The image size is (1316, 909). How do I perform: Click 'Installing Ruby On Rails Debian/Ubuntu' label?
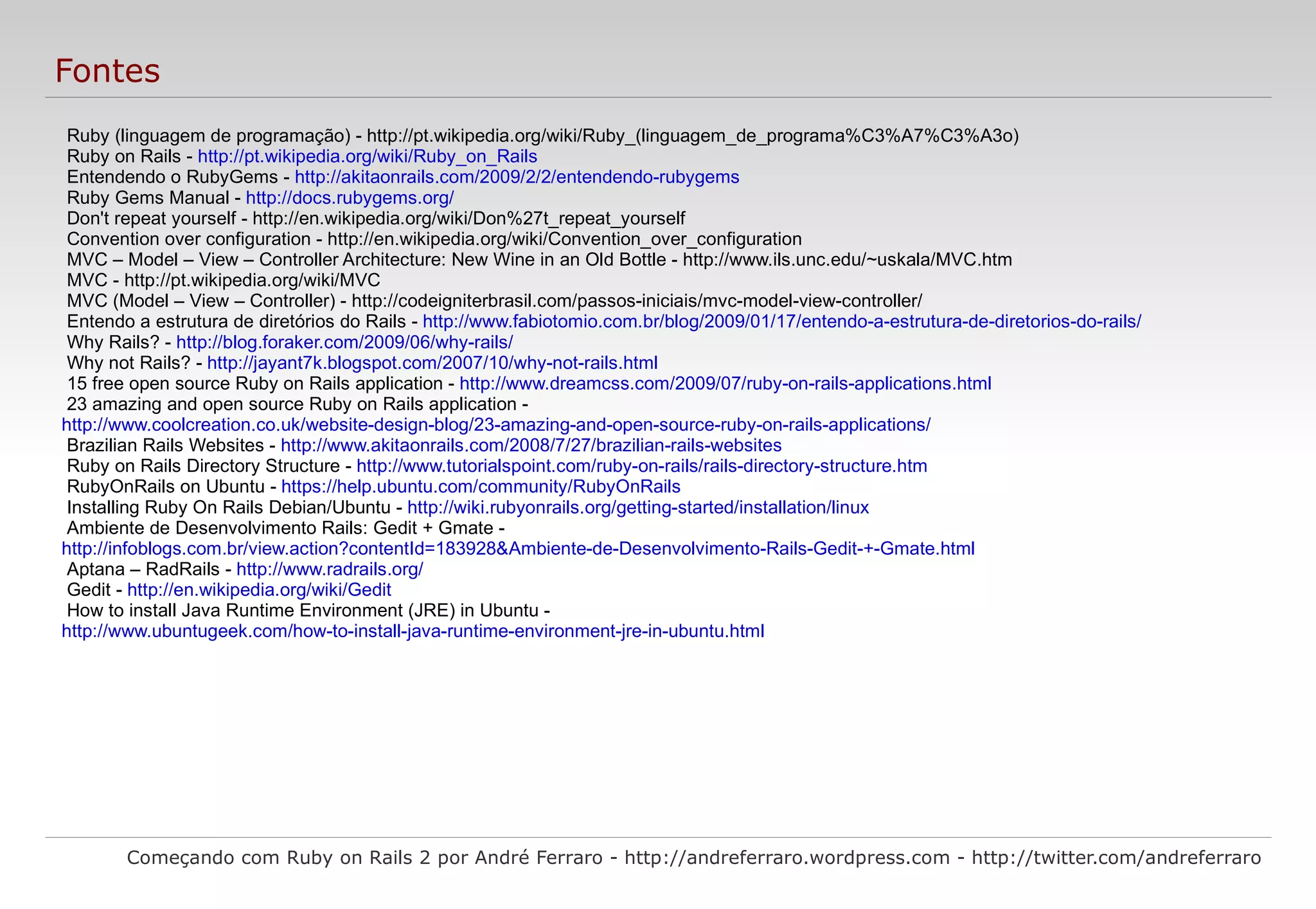pos(229,507)
